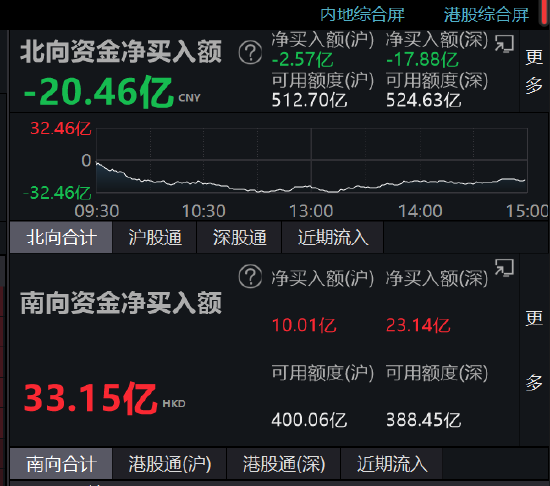This screenshot has width=550, height=486.
Task: Switch to the 沪股通 tab
Action: click(x=155, y=237)
